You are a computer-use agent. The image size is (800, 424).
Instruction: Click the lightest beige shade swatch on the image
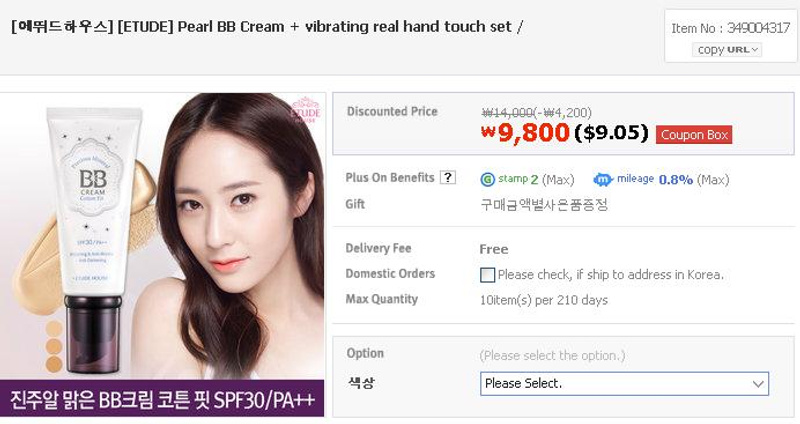coord(54,329)
